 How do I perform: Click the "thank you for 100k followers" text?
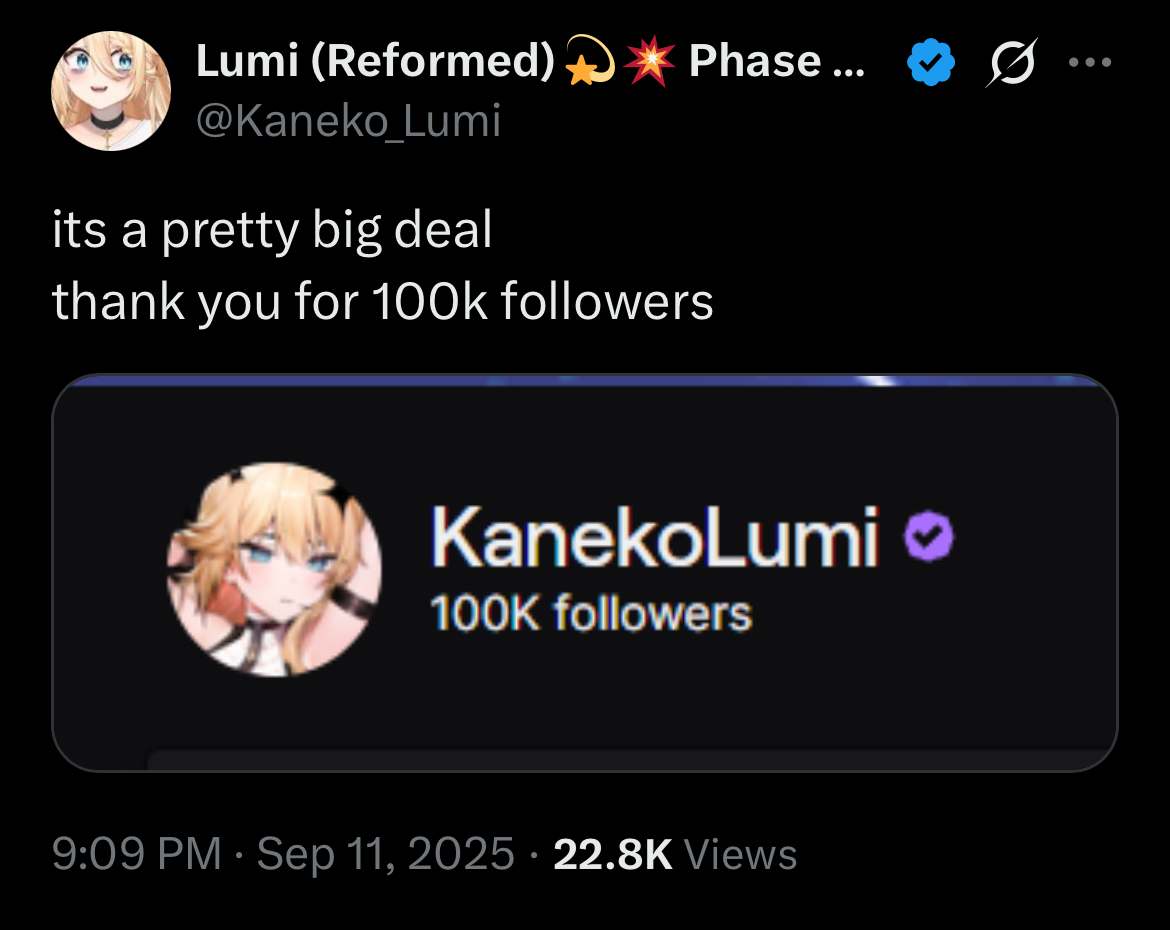click(x=382, y=301)
